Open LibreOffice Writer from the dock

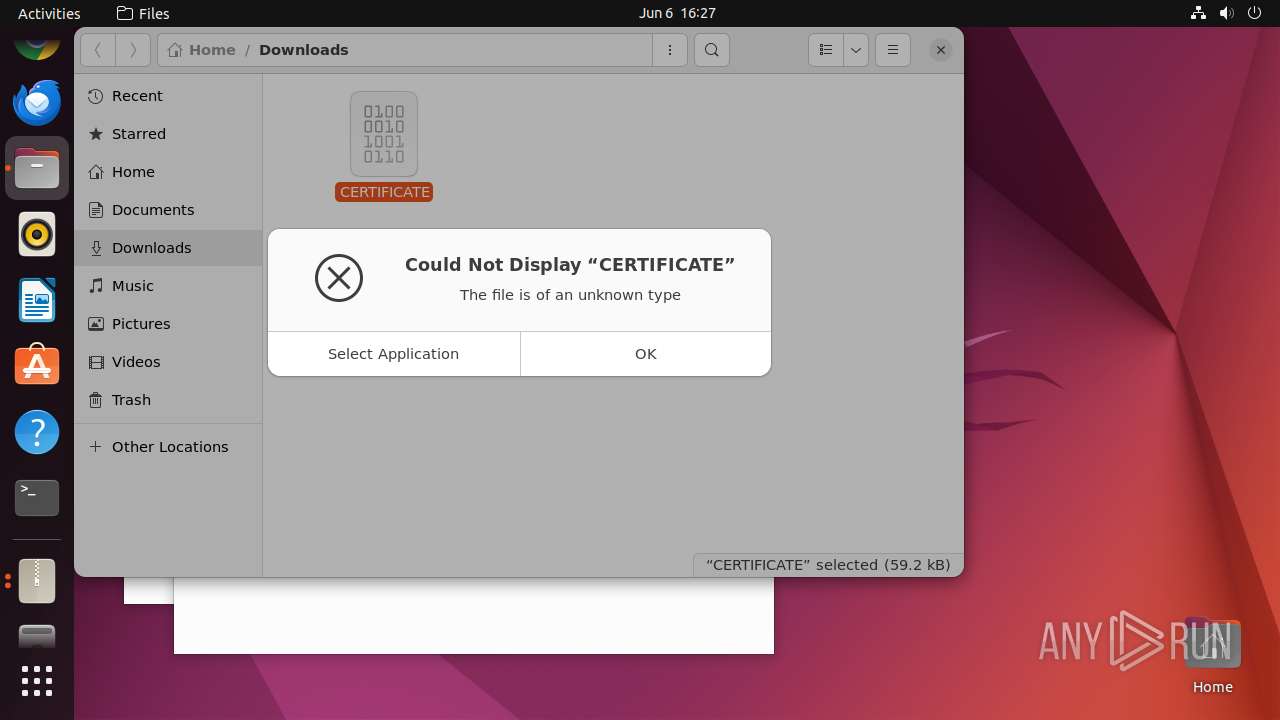[x=37, y=300]
